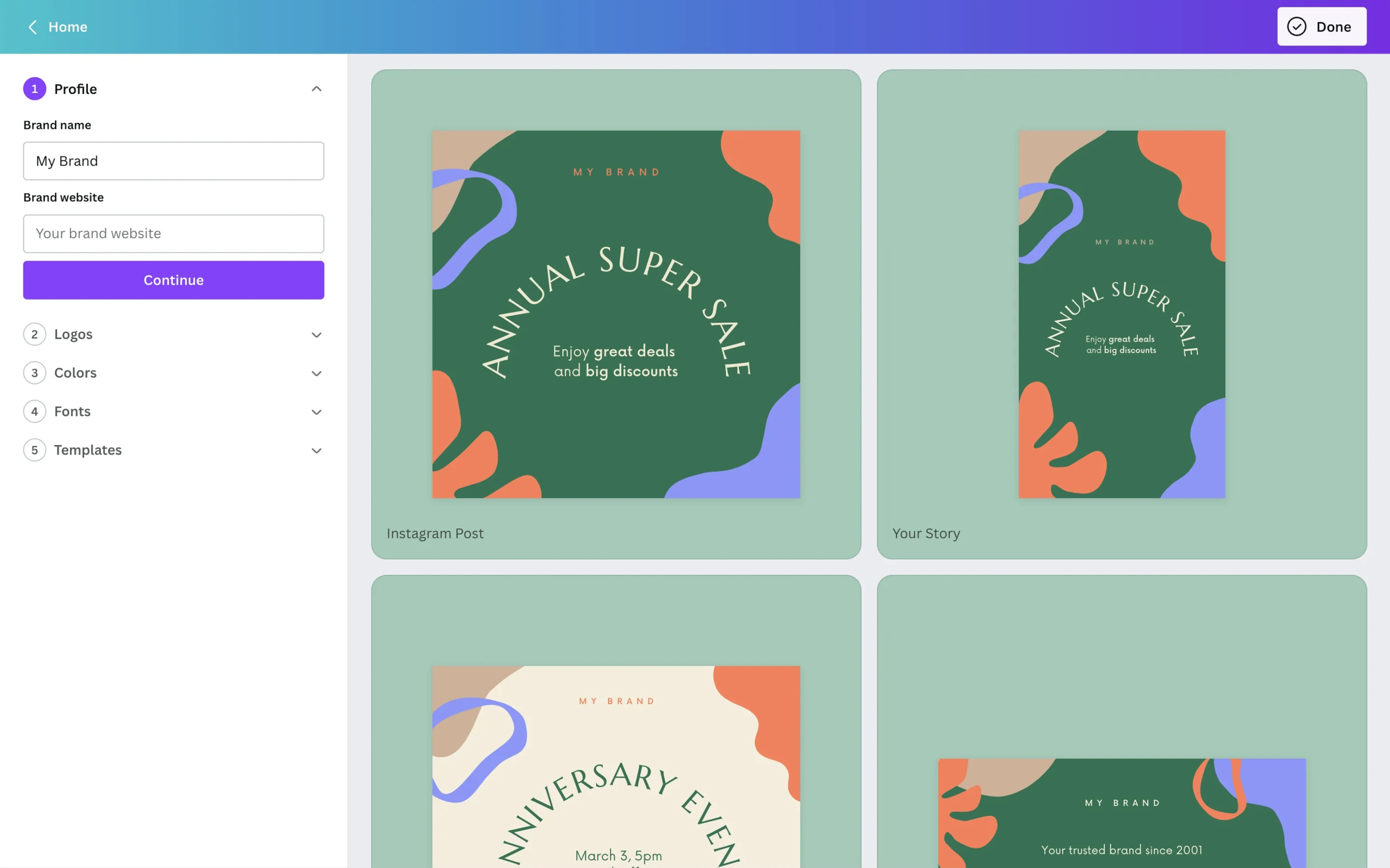This screenshot has height=868, width=1390.
Task: Click the 'Your Story' caption text
Action: tap(926, 533)
